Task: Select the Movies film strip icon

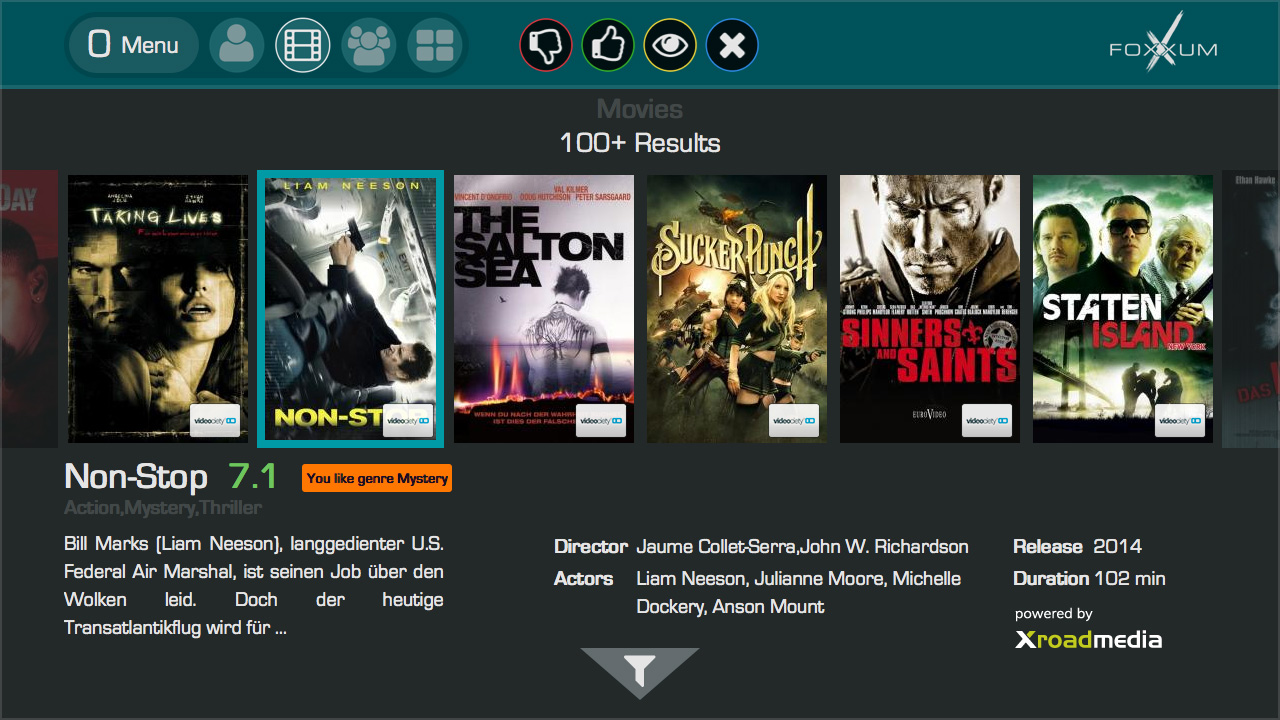Action: pyautogui.click(x=303, y=45)
